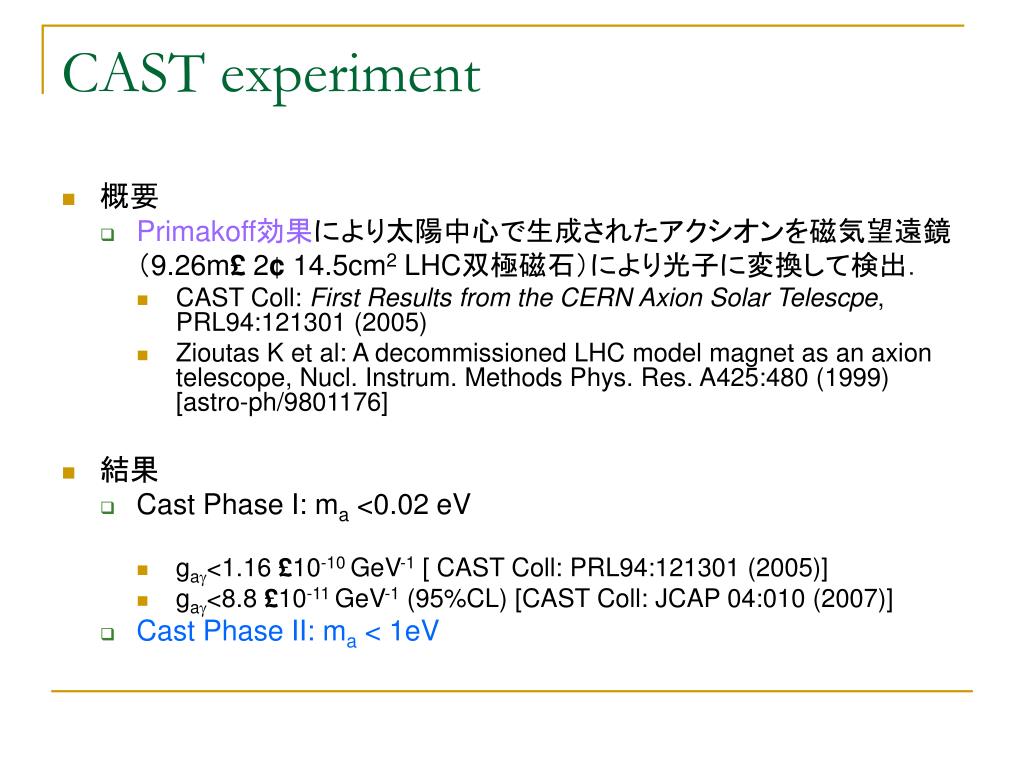This screenshot has width=1024, height=768.
Task: Click the PRL94:121301 (2005) text under CAST Coll
Action: [301, 323]
